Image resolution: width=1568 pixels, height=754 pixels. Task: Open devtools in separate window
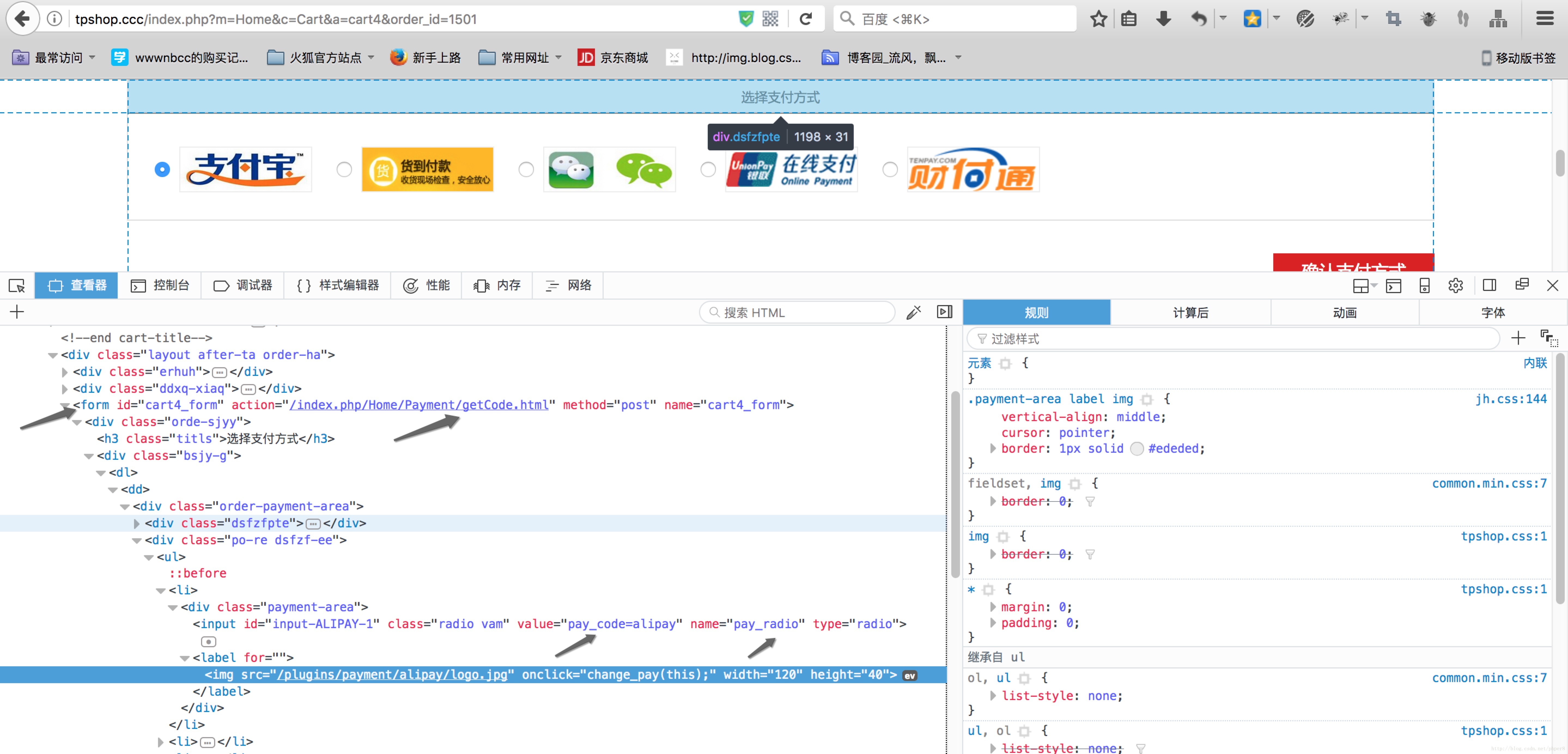1522,285
